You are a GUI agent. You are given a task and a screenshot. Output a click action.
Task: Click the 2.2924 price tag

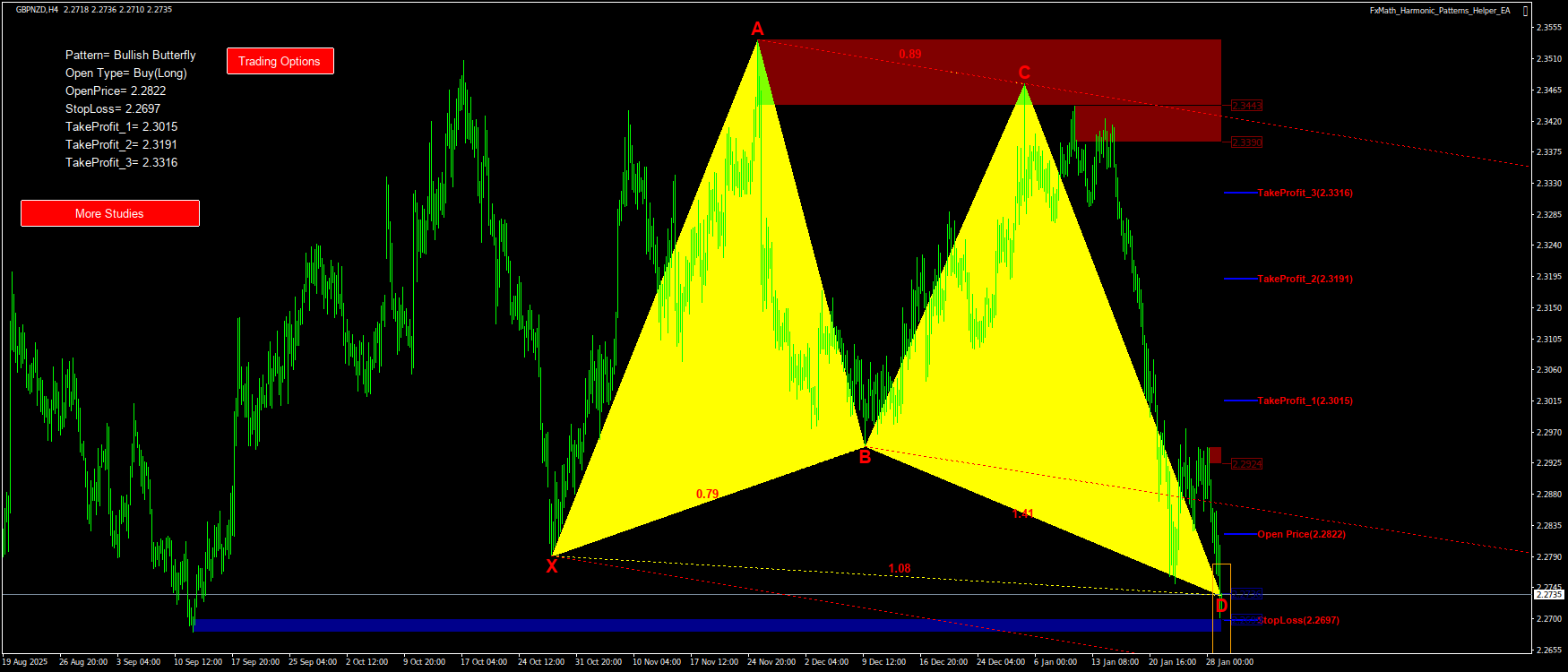pyautogui.click(x=1246, y=464)
